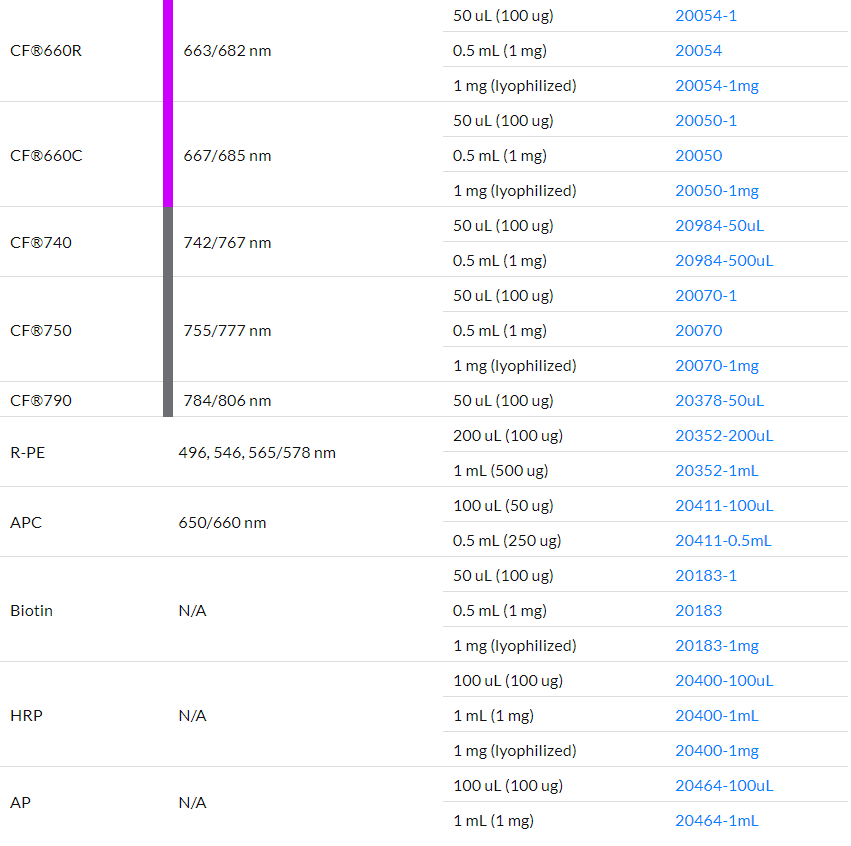The width and height of the screenshot is (851, 846).
Task: Click the 20464-1mL link
Action: 716,821
